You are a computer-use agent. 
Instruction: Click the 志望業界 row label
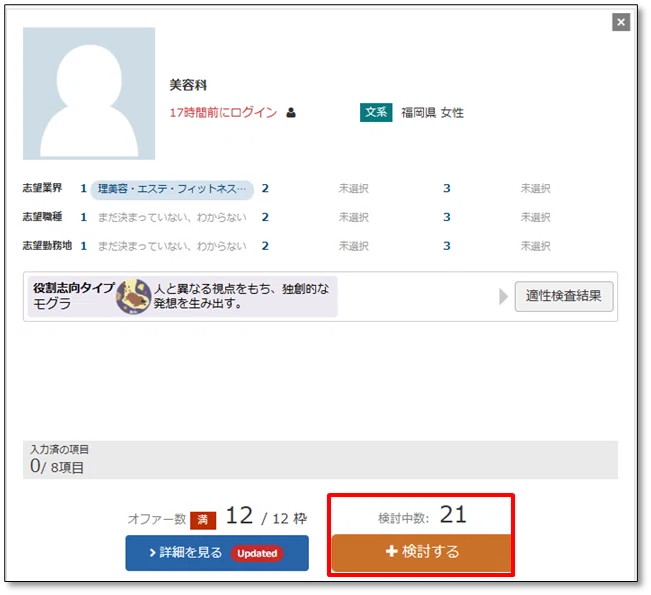point(42,188)
